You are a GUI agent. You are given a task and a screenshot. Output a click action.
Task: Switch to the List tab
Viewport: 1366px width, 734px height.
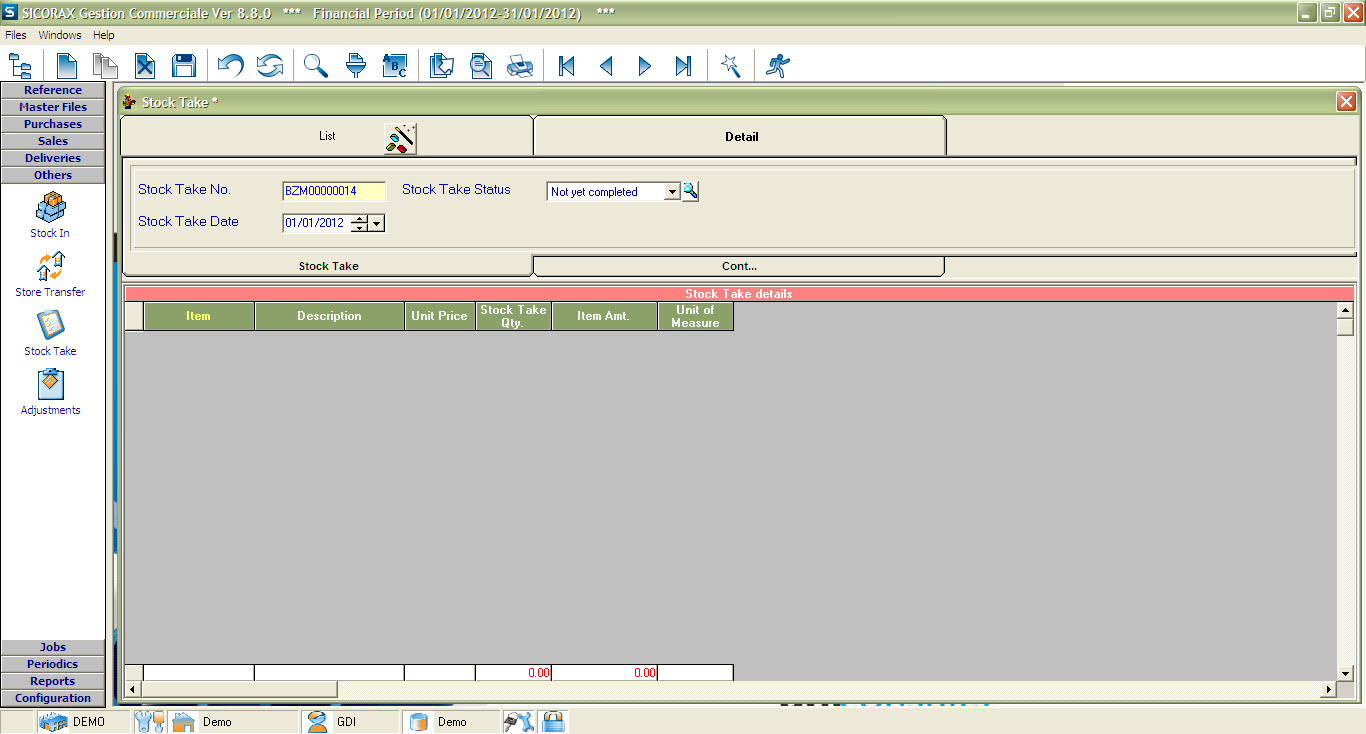[x=327, y=136]
